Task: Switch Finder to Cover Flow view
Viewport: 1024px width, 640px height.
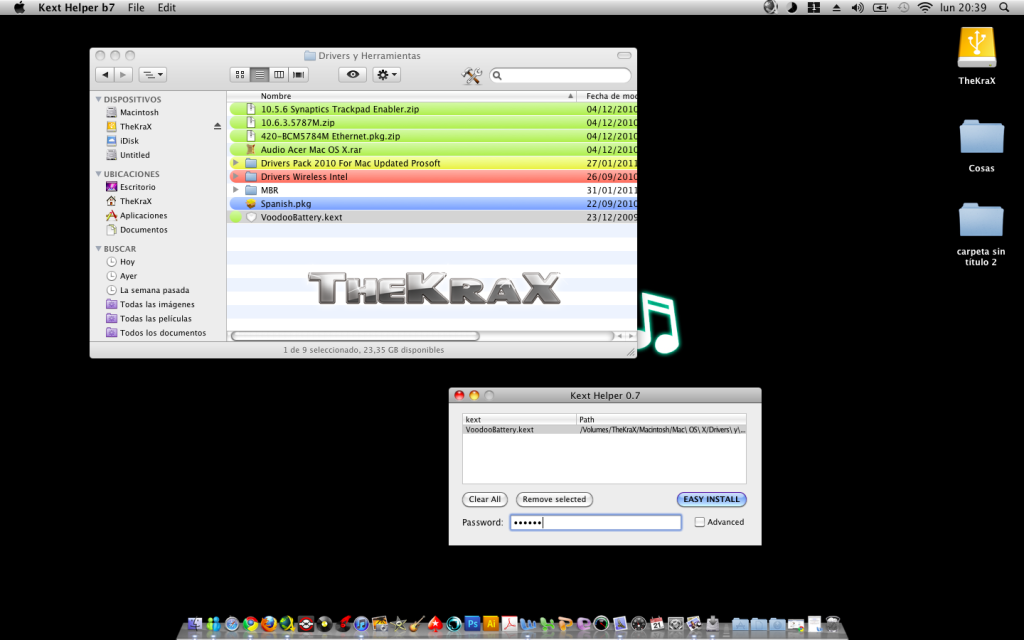Action: 298,74
